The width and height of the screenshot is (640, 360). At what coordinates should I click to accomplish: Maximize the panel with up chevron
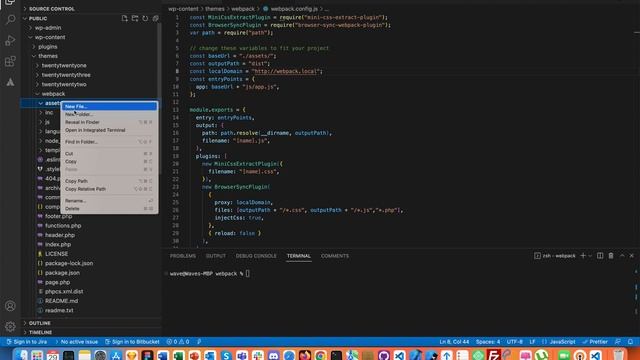(622, 256)
